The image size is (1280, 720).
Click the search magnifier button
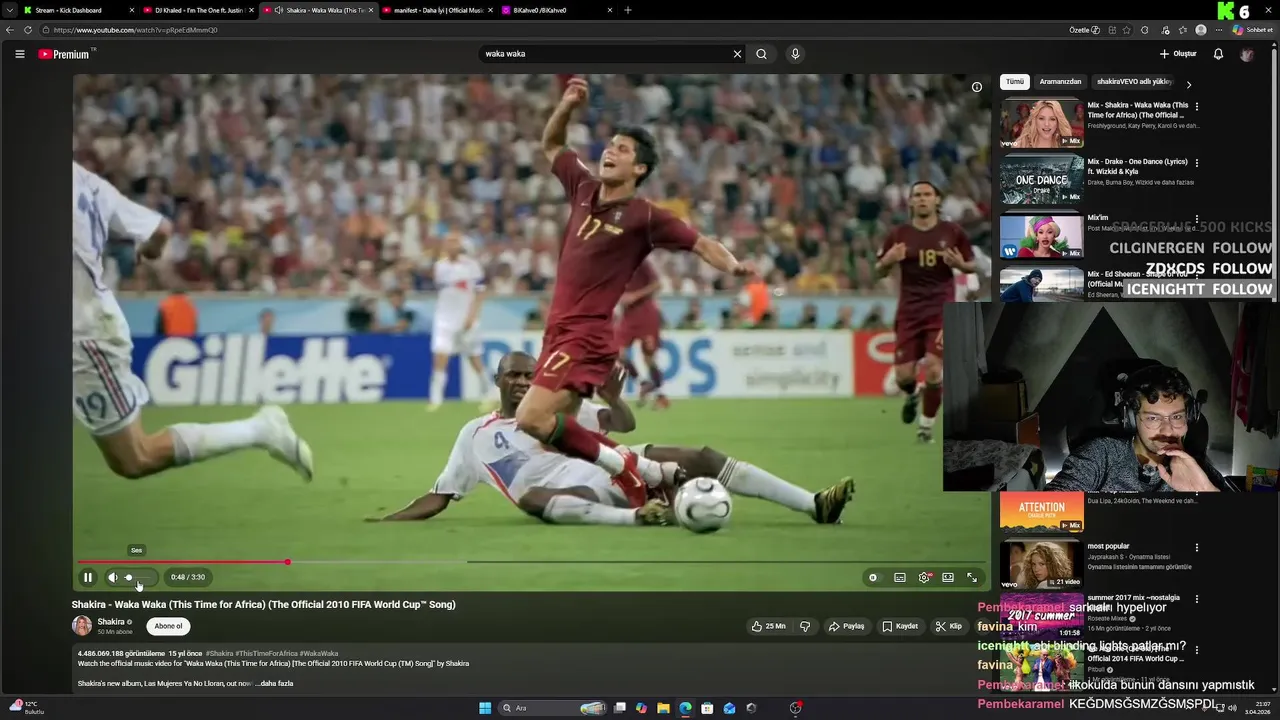[761, 54]
